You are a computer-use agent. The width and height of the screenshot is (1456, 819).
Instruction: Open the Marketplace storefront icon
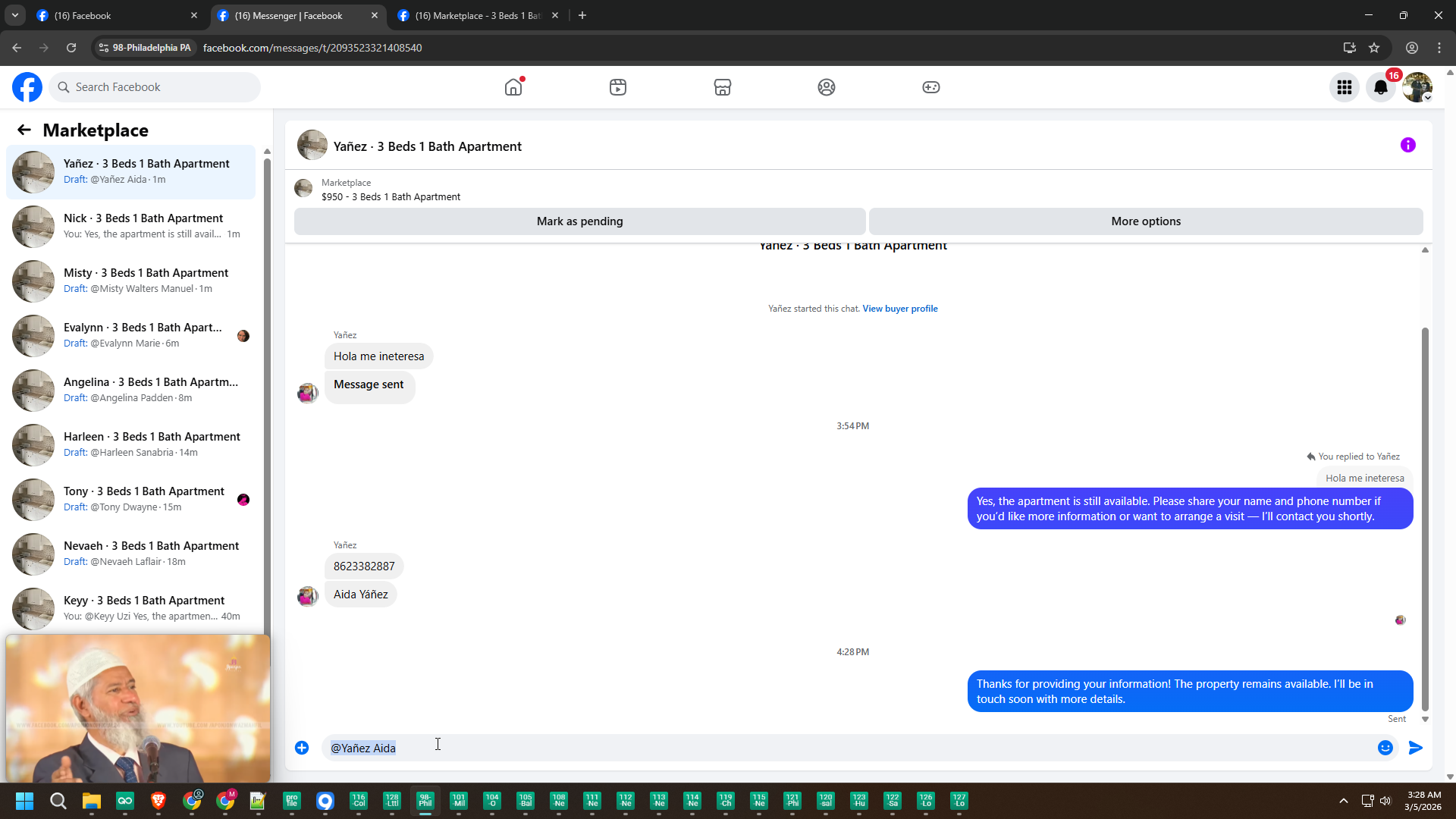(723, 87)
